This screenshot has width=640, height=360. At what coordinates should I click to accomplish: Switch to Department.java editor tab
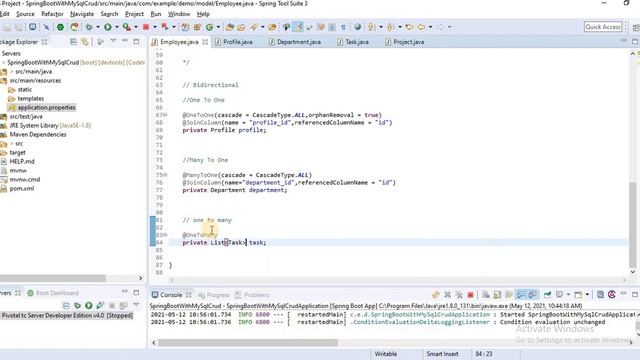pyautogui.click(x=299, y=42)
